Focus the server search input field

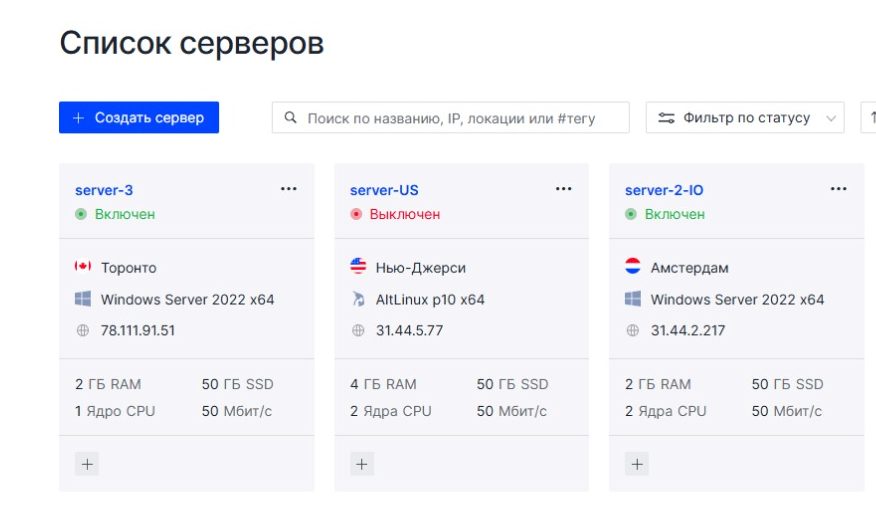click(x=450, y=118)
